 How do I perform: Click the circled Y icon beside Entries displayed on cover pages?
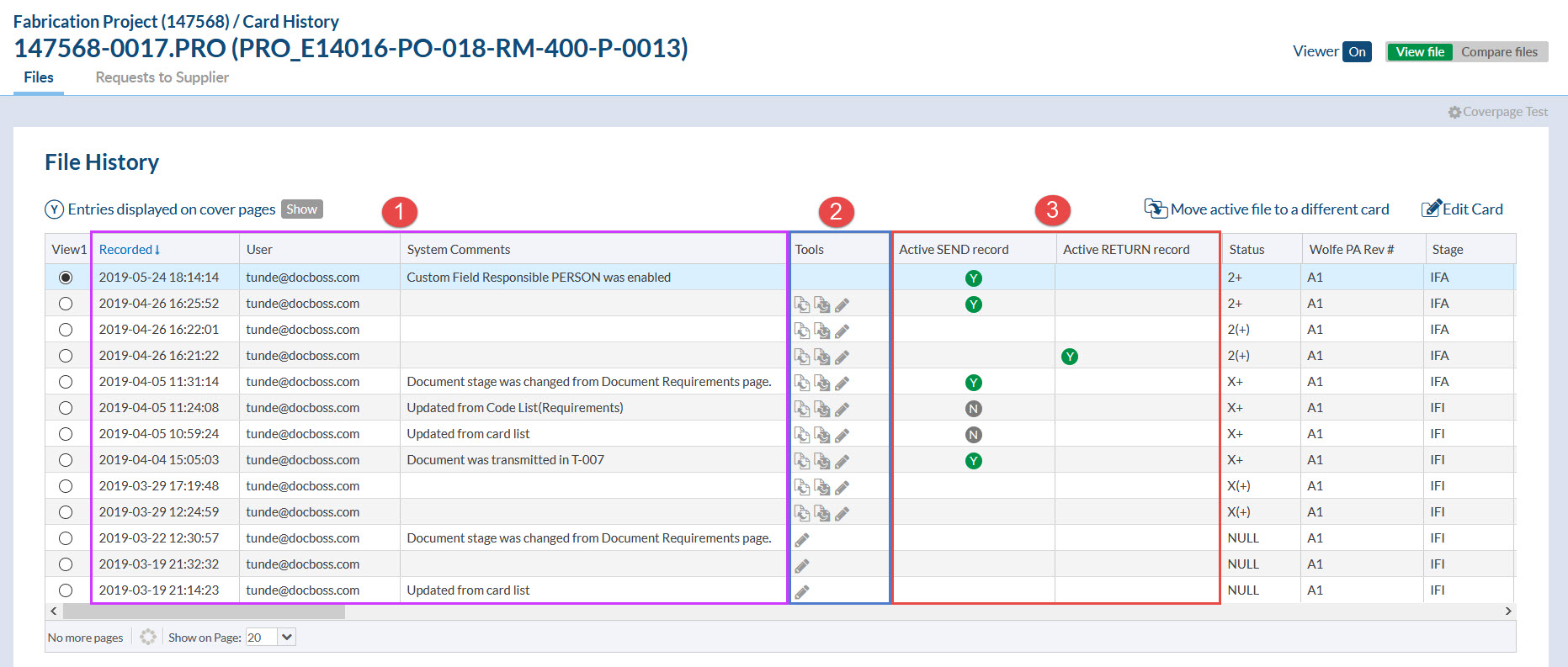54,209
